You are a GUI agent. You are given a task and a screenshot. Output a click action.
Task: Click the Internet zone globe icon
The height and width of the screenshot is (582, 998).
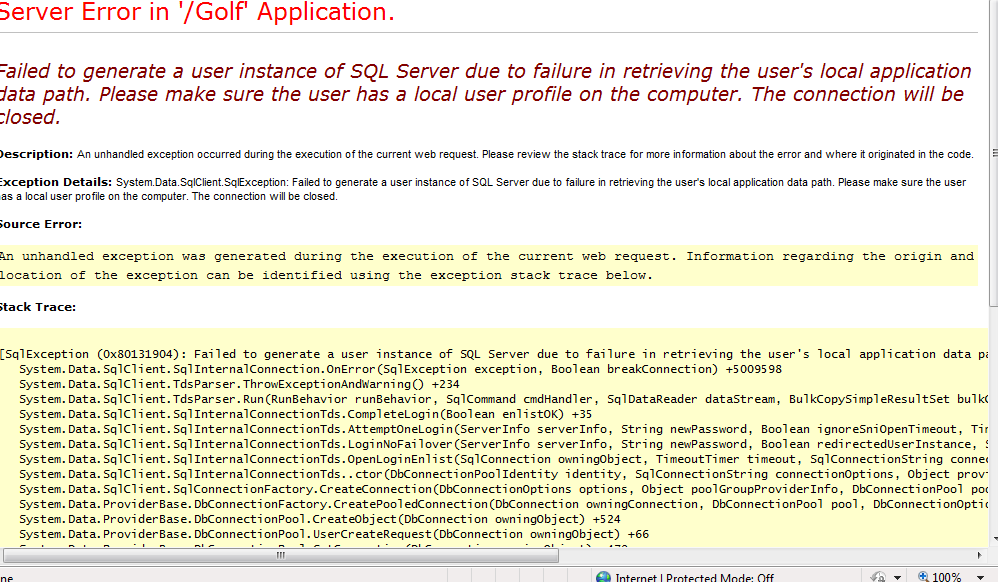tap(603, 577)
